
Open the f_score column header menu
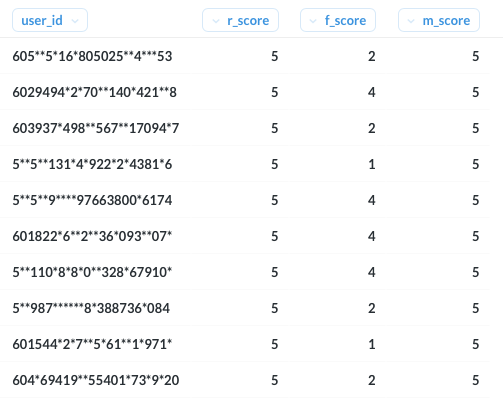[x=338, y=20]
